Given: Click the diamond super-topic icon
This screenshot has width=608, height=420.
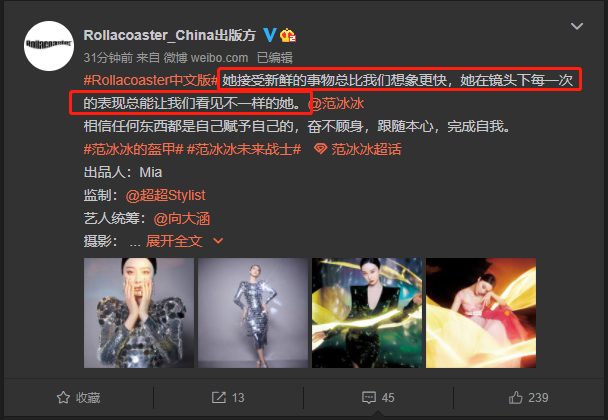Looking at the screenshot, I should tap(320, 149).
